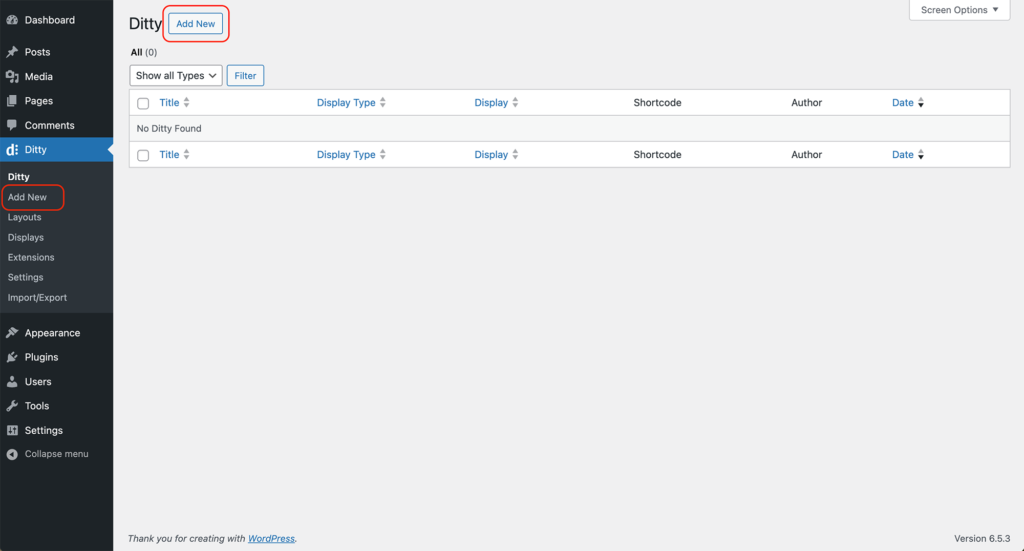Click sort arrow beside bottom Date header
This screenshot has width=1024, height=551.
tap(921, 155)
